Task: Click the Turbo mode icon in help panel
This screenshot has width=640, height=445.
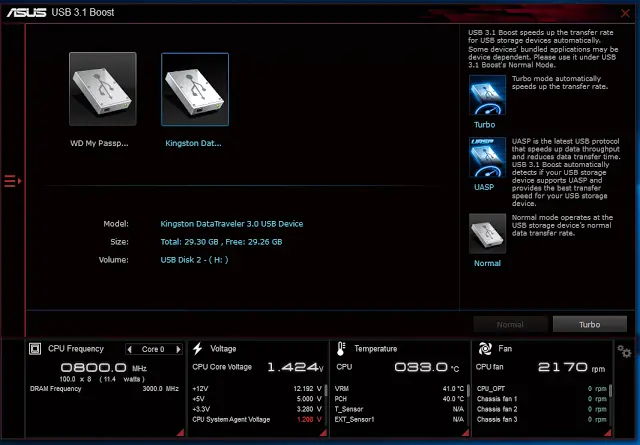Action: (487, 95)
